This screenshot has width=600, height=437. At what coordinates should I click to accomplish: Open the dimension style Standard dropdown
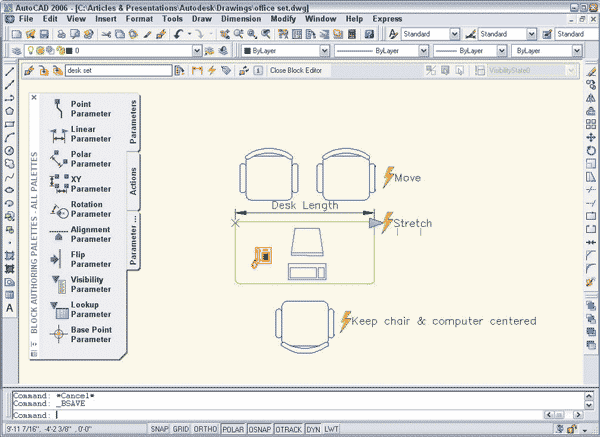pos(531,34)
